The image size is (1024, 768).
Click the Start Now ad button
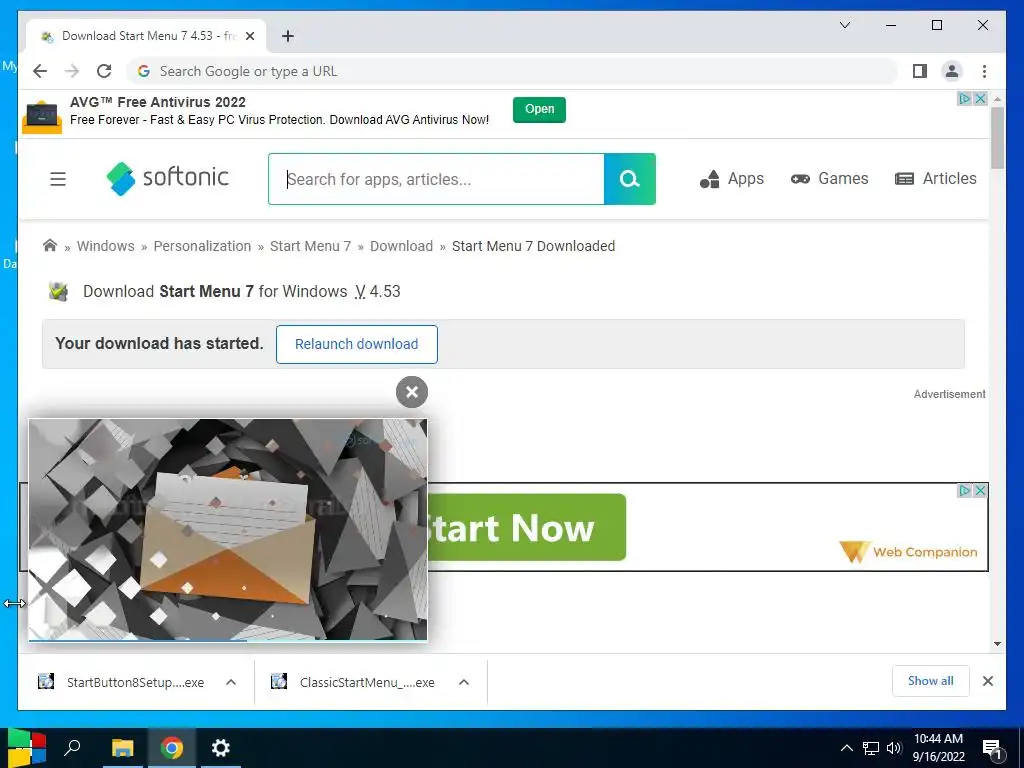[526, 527]
